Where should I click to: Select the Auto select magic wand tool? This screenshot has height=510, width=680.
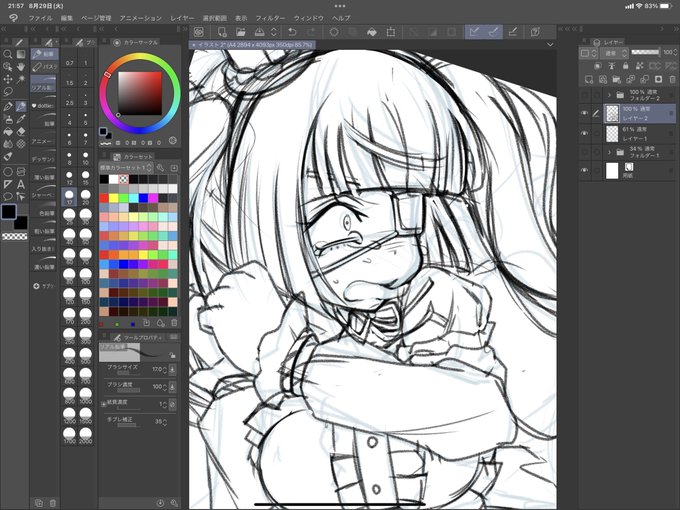pos(21,79)
